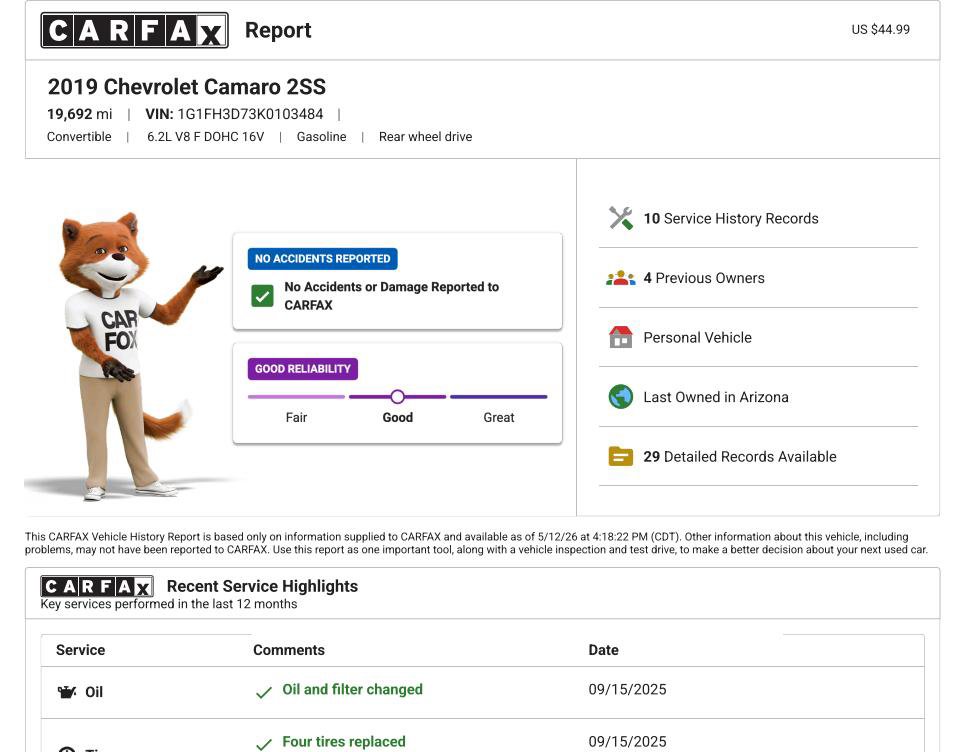Click the CARFAX logo in the header
The image size is (970, 752).
pyautogui.click(x=134, y=30)
